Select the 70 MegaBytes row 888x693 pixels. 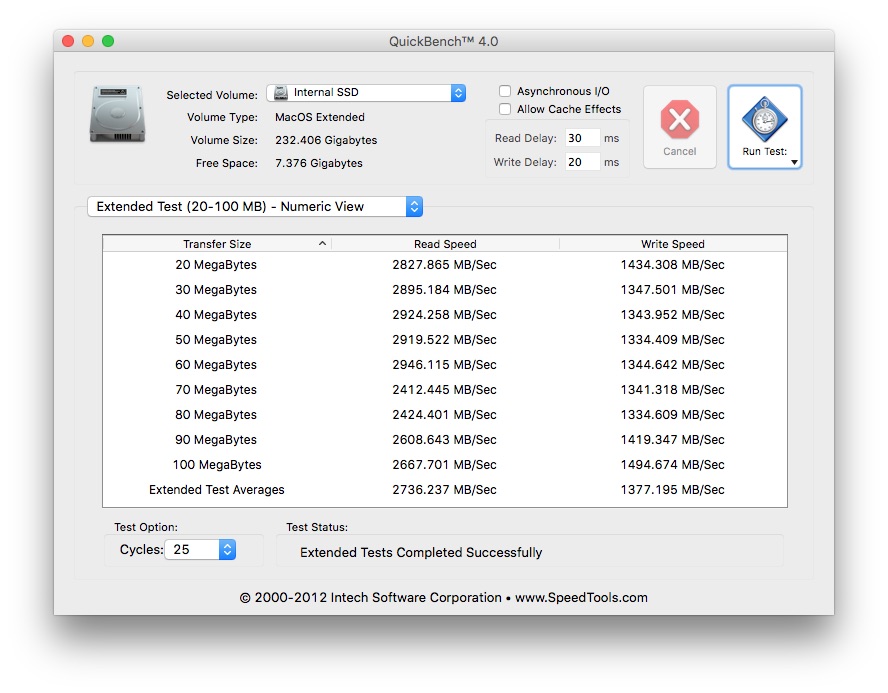click(445, 390)
